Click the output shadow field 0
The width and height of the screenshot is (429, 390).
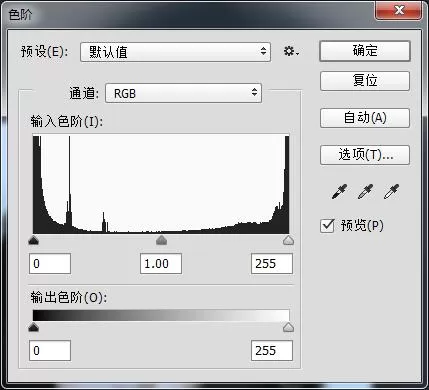coord(50,351)
